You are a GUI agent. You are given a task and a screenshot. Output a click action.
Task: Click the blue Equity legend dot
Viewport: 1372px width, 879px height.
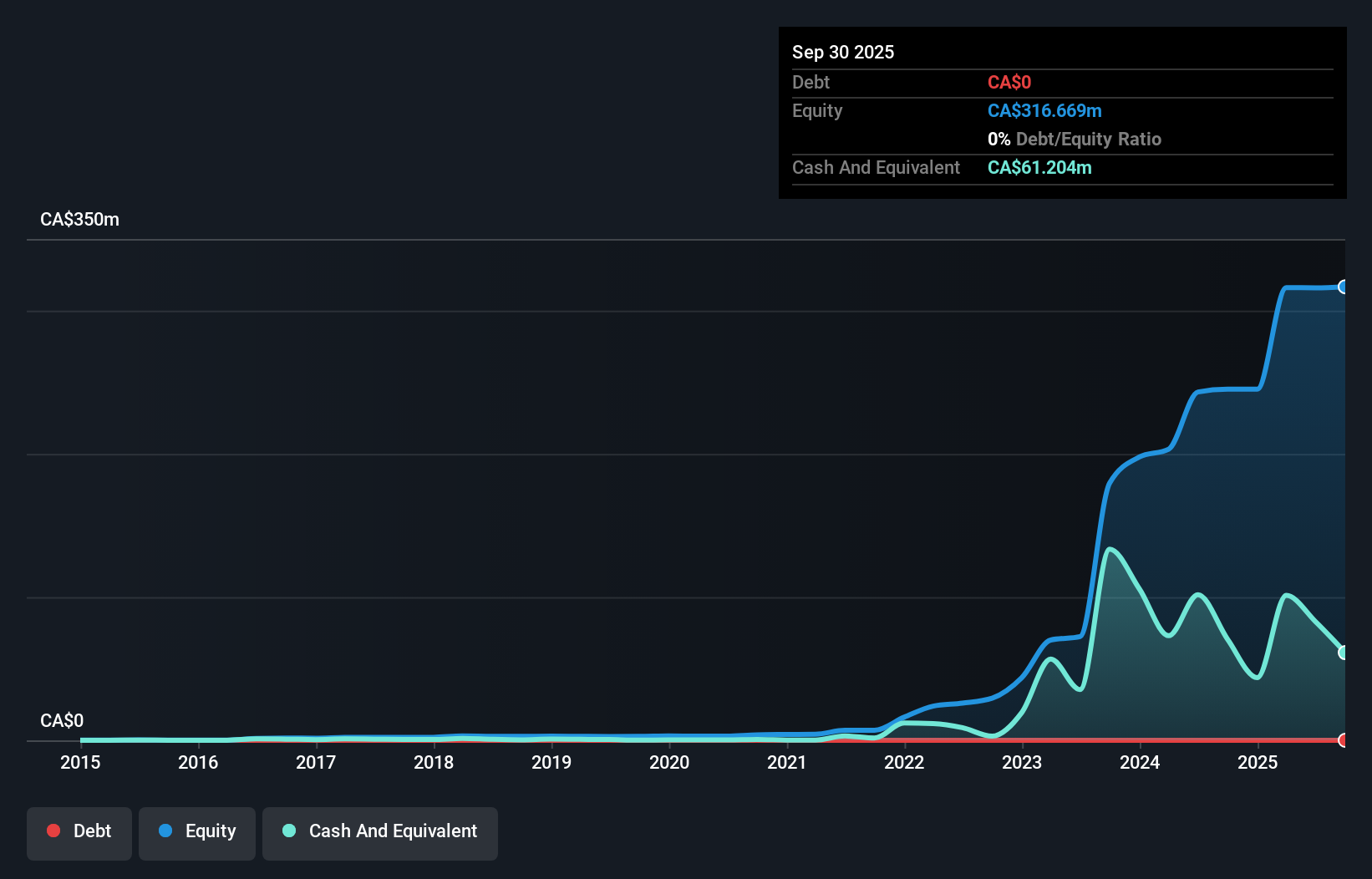pos(166,831)
